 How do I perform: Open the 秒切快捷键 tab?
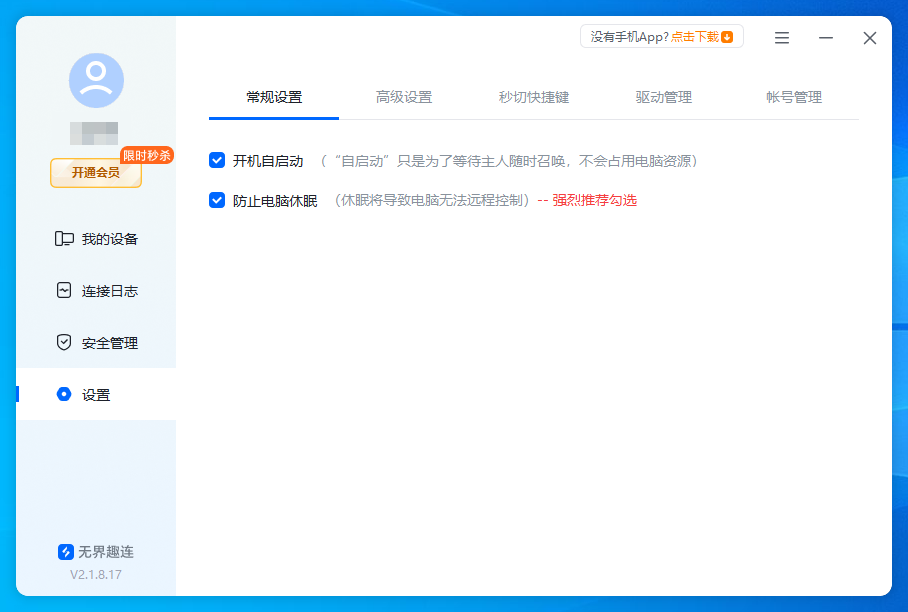click(x=534, y=97)
